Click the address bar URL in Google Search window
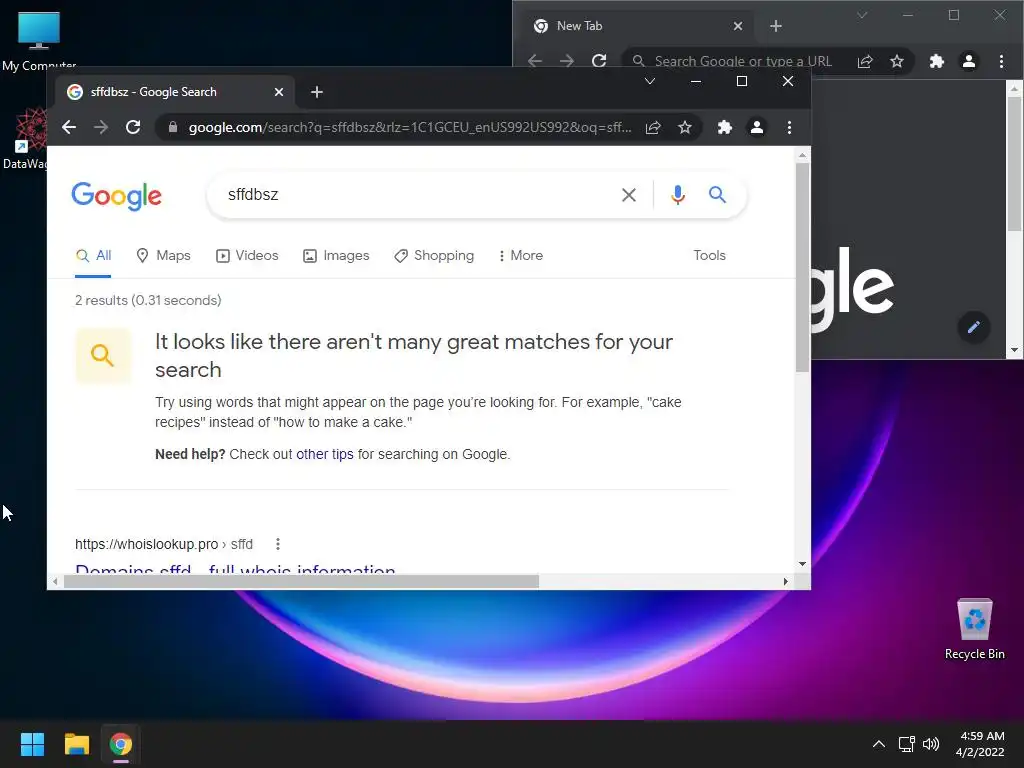 click(x=409, y=127)
